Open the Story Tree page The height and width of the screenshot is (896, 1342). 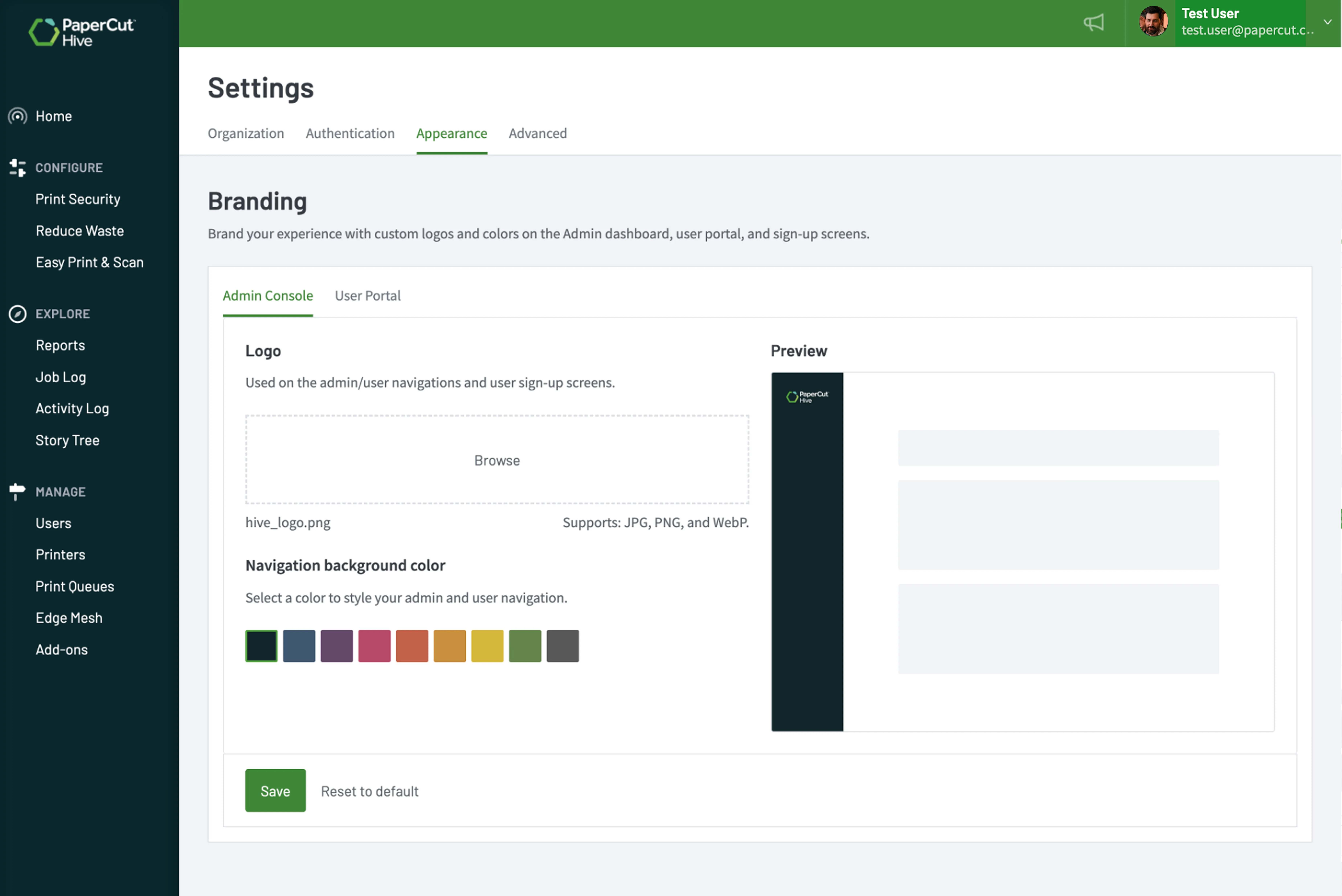67,440
